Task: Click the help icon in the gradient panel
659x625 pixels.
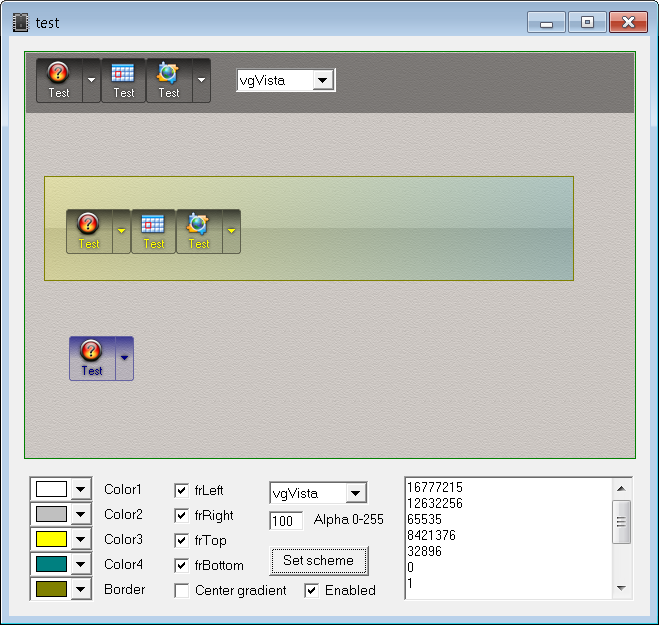Action: [88, 224]
